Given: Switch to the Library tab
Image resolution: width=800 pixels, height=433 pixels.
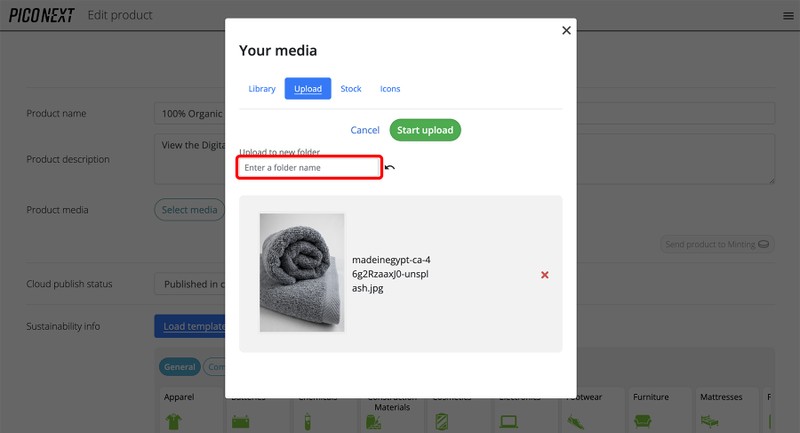Looking at the screenshot, I should (262, 89).
